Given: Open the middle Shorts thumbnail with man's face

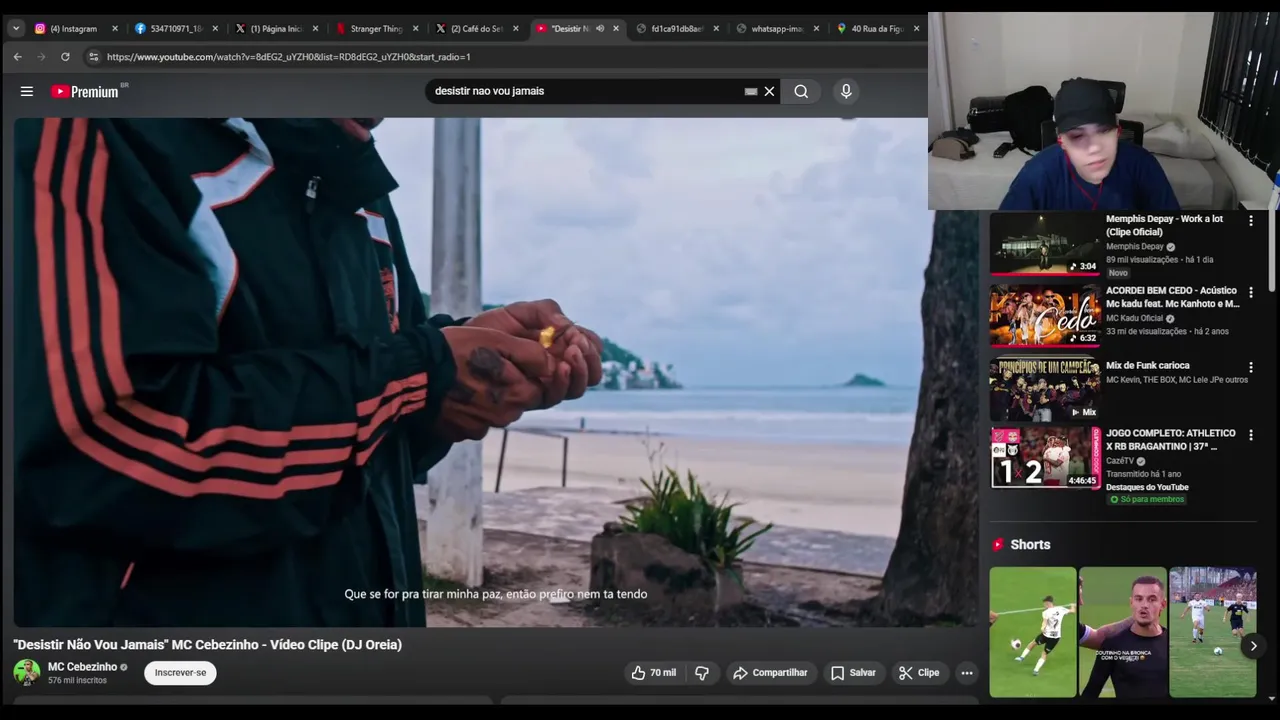Looking at the screenshot, I should pyautogui.click(x=1123, y=632).
